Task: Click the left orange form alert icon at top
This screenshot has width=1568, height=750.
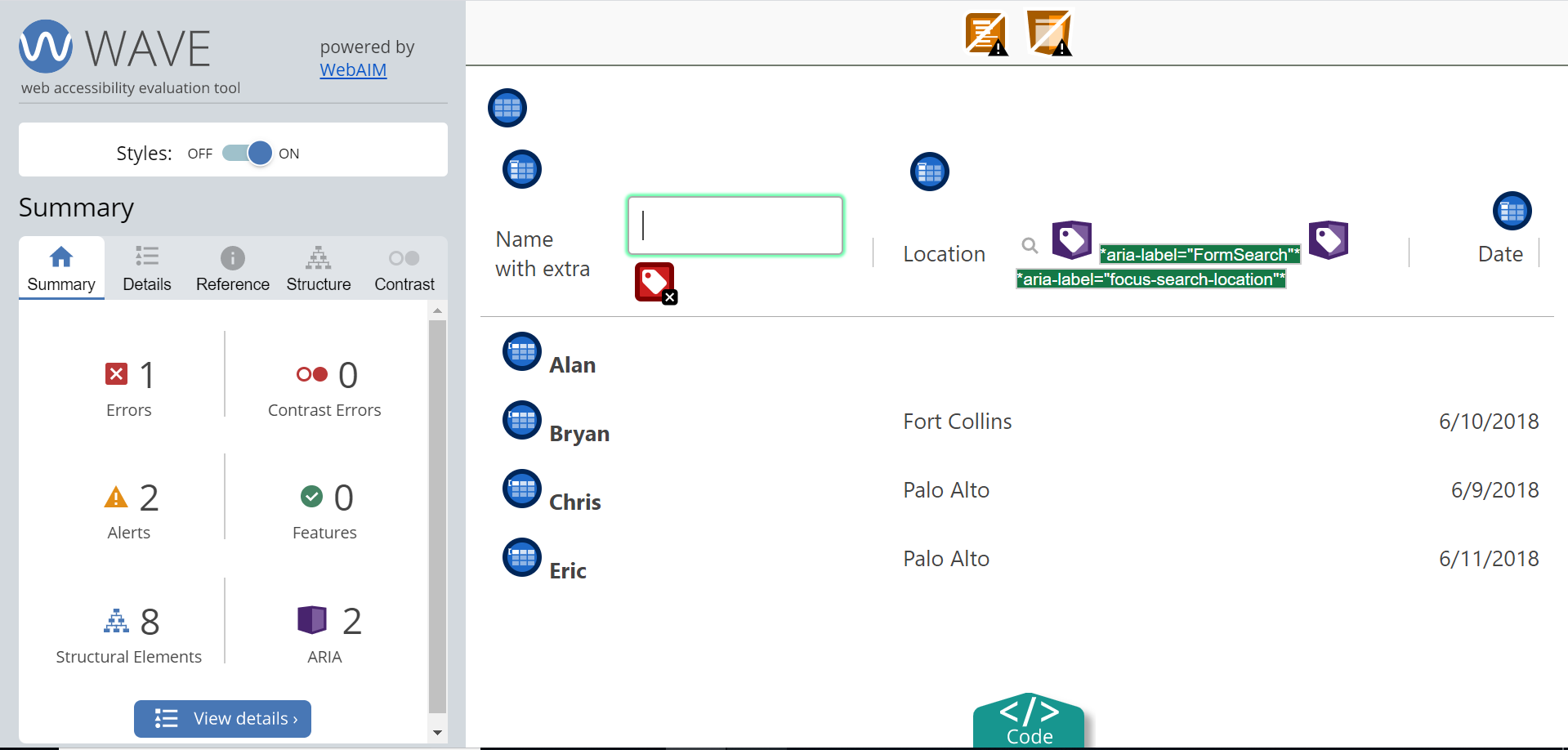Action: pyautogui.click(x=985, y=33)
